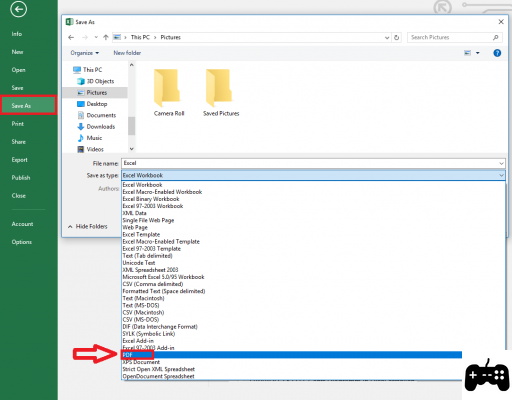512x400 pixels.
Task: Collapse folders with Hide Folders
Action: click(88, 226)
